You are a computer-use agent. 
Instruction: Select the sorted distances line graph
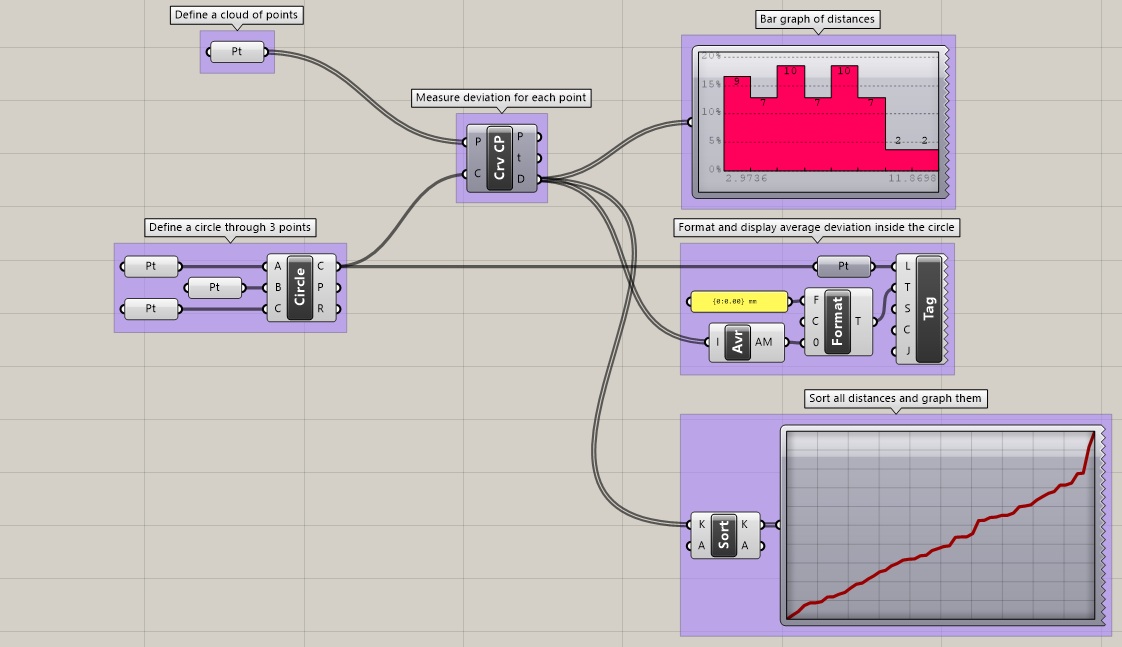[940, 525]
